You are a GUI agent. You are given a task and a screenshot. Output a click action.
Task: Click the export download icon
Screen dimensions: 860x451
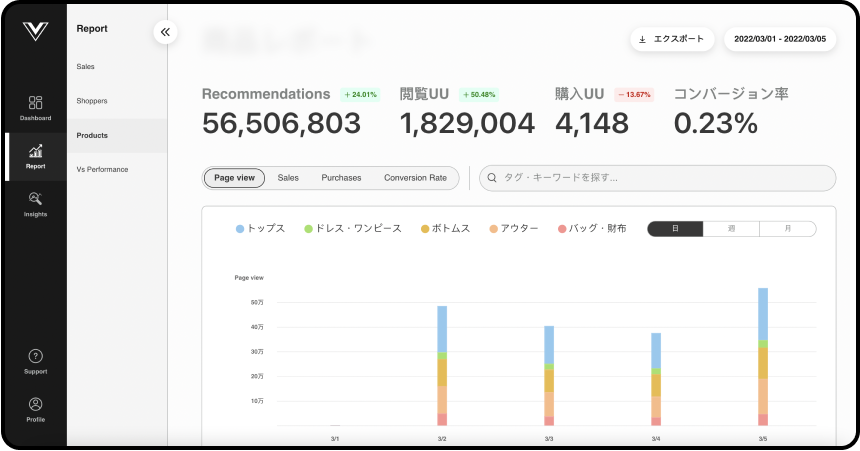coord(642,40)
